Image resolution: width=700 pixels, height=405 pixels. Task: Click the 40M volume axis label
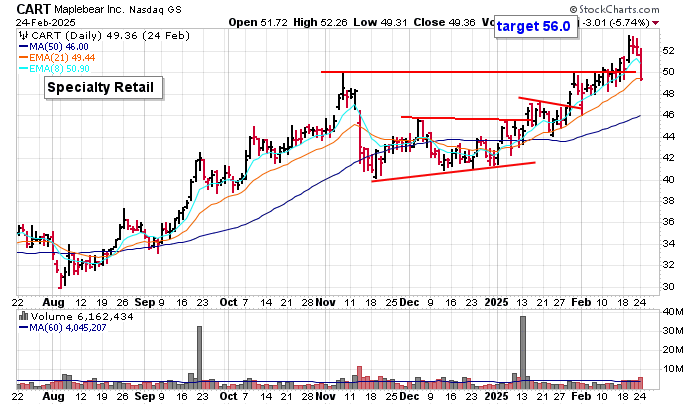click(673, 312)
